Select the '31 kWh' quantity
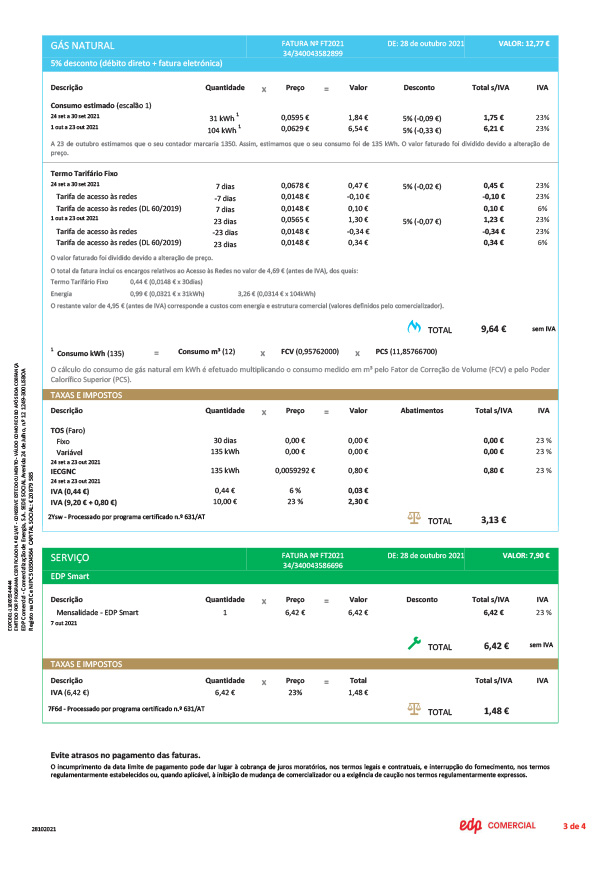Image resolution: width=600 pixels, height=873 pixels. pyautogui.click(x=224, y=118)
